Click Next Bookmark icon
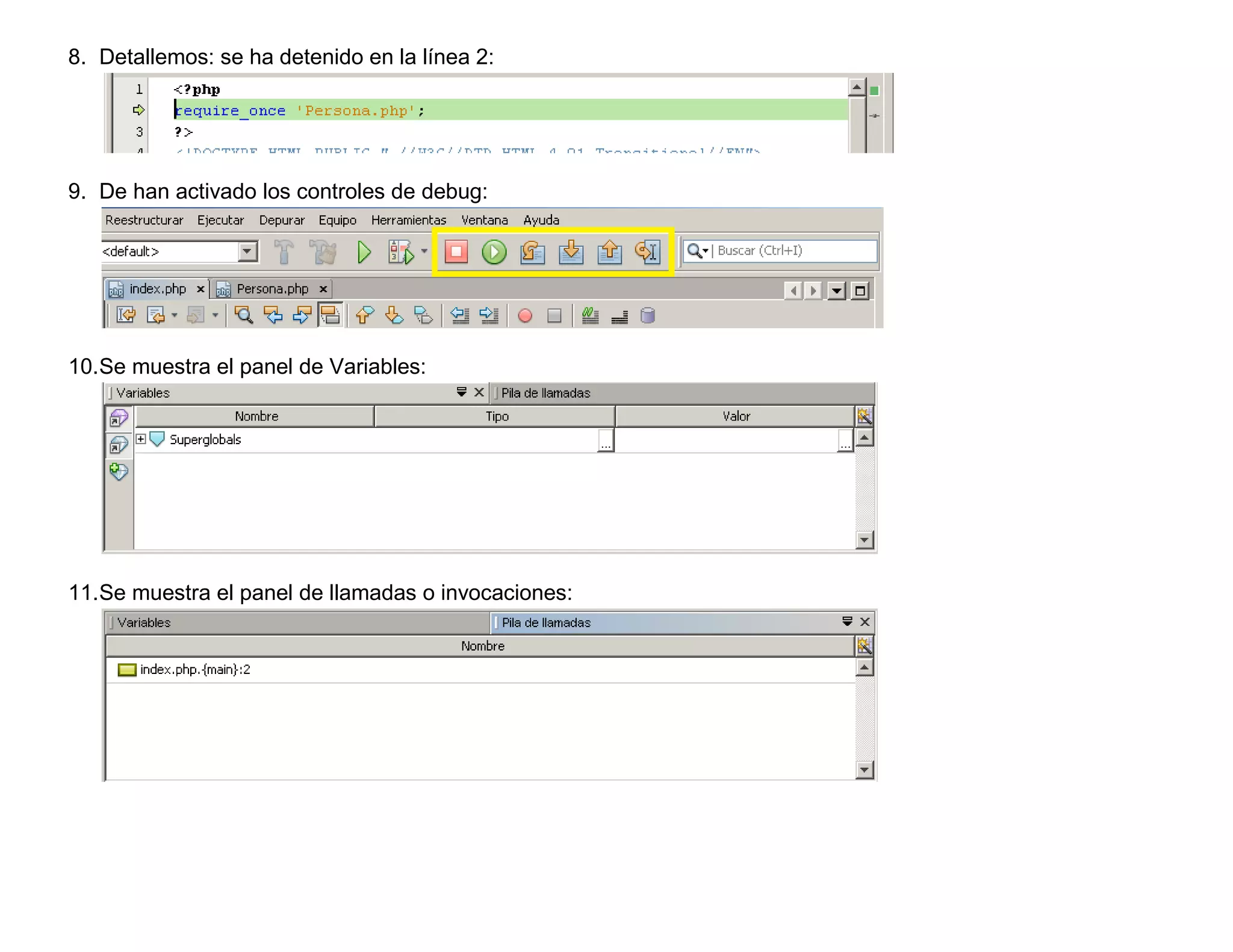Image resolution: width=1233 pixels, height=952 pixels. [394, 315]
